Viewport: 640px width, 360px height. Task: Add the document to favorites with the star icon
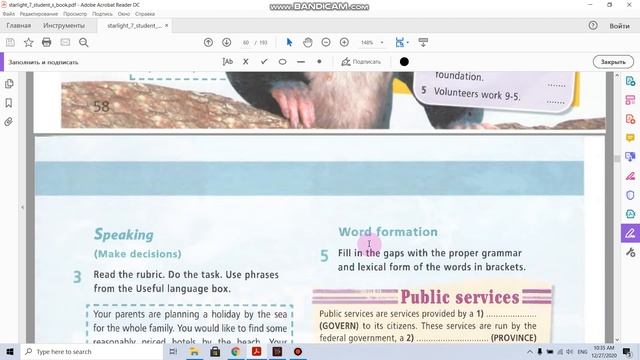pos(29,42)
